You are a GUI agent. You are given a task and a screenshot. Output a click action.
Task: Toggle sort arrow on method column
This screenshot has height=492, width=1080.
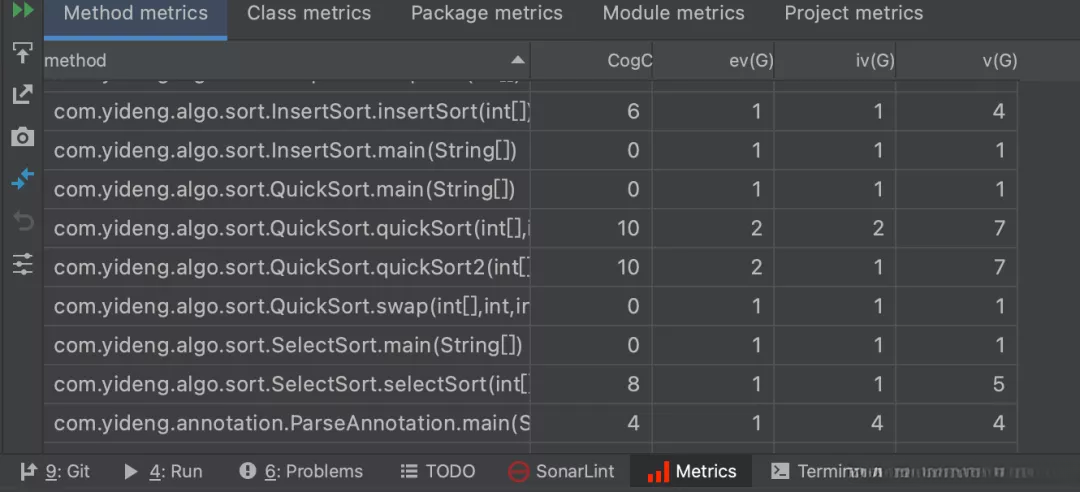pyautogui.click(x=516, y=60)
